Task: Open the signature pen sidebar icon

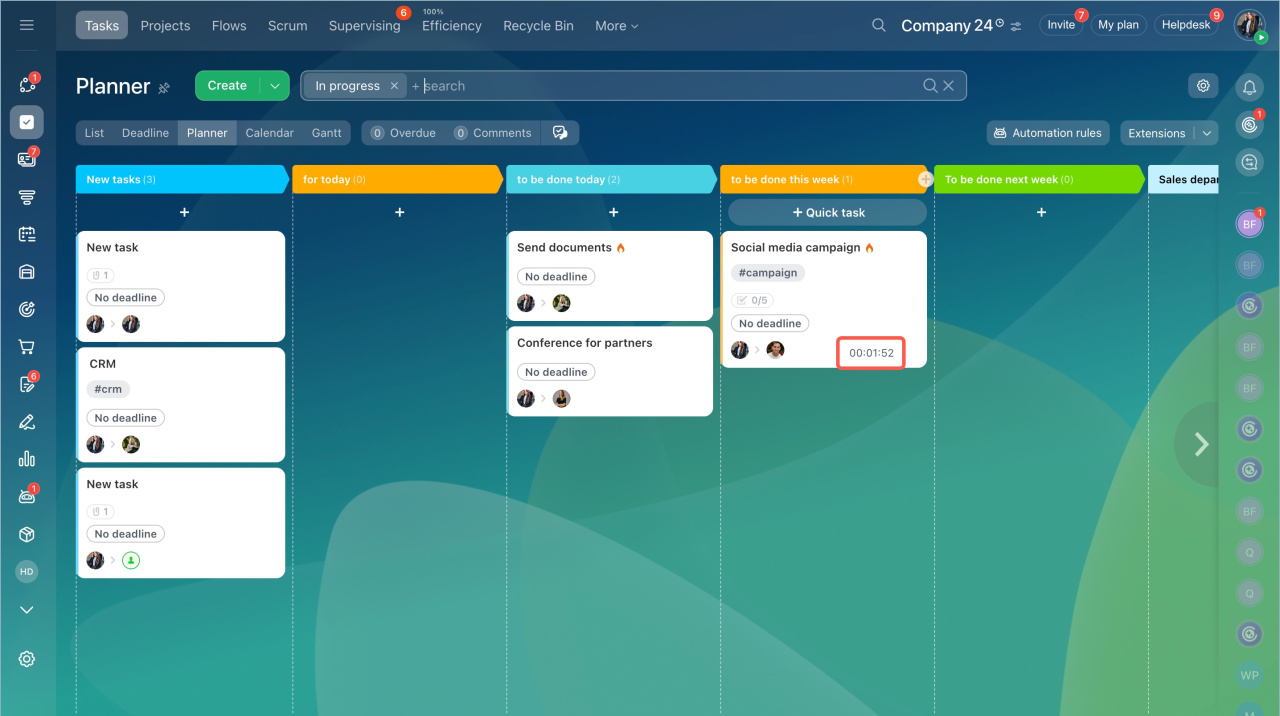Action: click(x=27, y=422)
